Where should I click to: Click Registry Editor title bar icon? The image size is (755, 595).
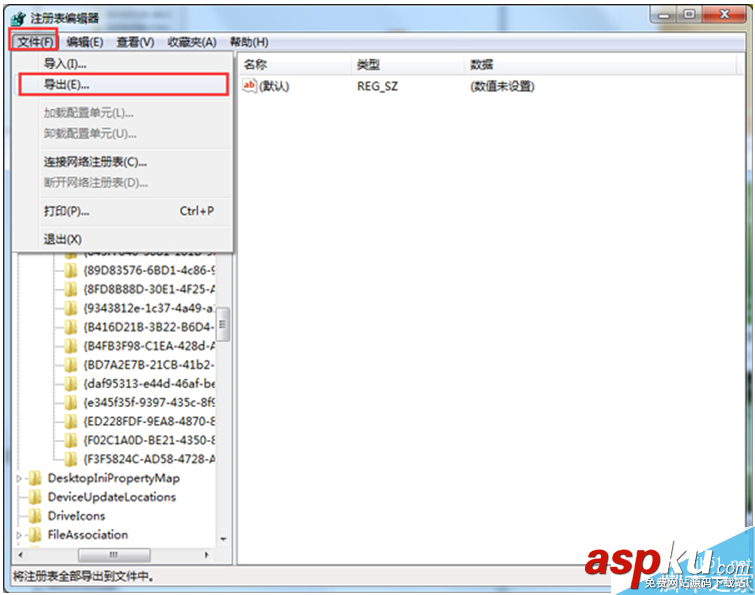point(19,19)
